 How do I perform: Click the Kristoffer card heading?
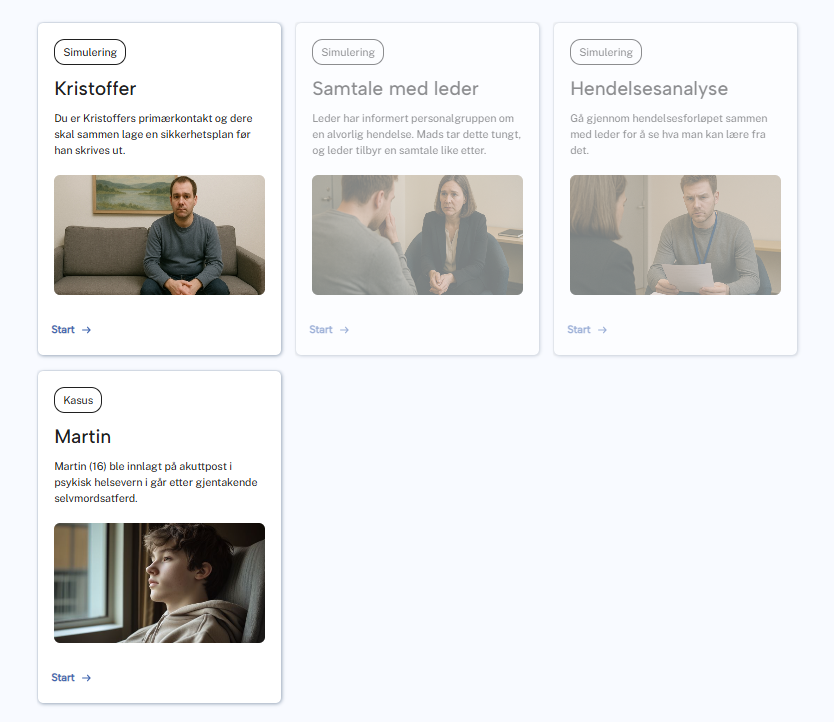point(95,89)
